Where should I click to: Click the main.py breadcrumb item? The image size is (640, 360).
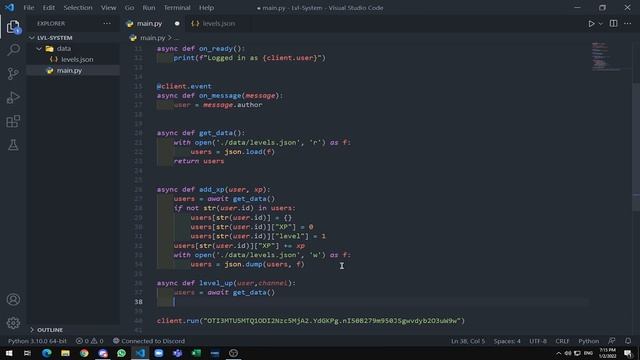pyautogui.click(x=152, y=38)
